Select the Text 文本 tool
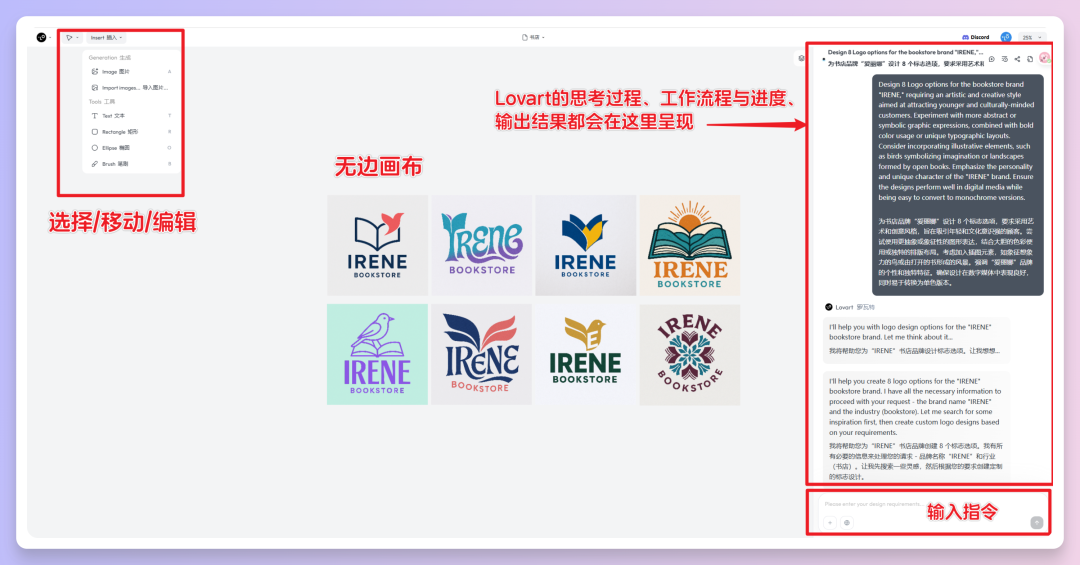Screen dimensions: 1080x565 click(x=131, y=116)
